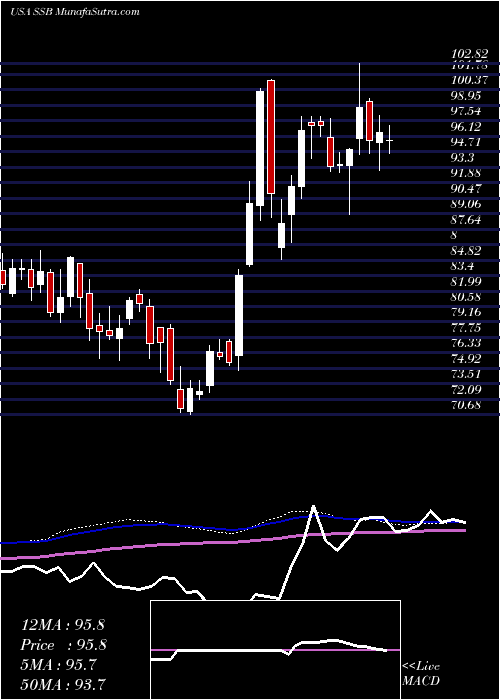Image resolution: width=500 pixels, height=700 pixels.
Task: Click the 93.3 price axis label
Action: (463, 158)
